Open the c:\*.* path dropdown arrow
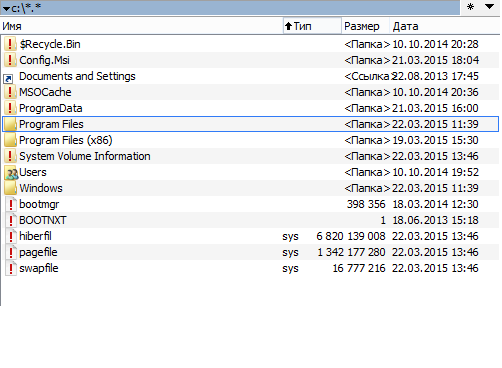Screen dimensions: 502x368 (x=6, y=8)
